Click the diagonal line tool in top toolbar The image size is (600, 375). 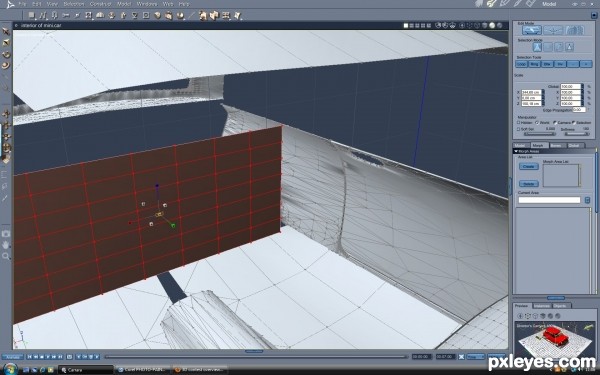[192, 15]
